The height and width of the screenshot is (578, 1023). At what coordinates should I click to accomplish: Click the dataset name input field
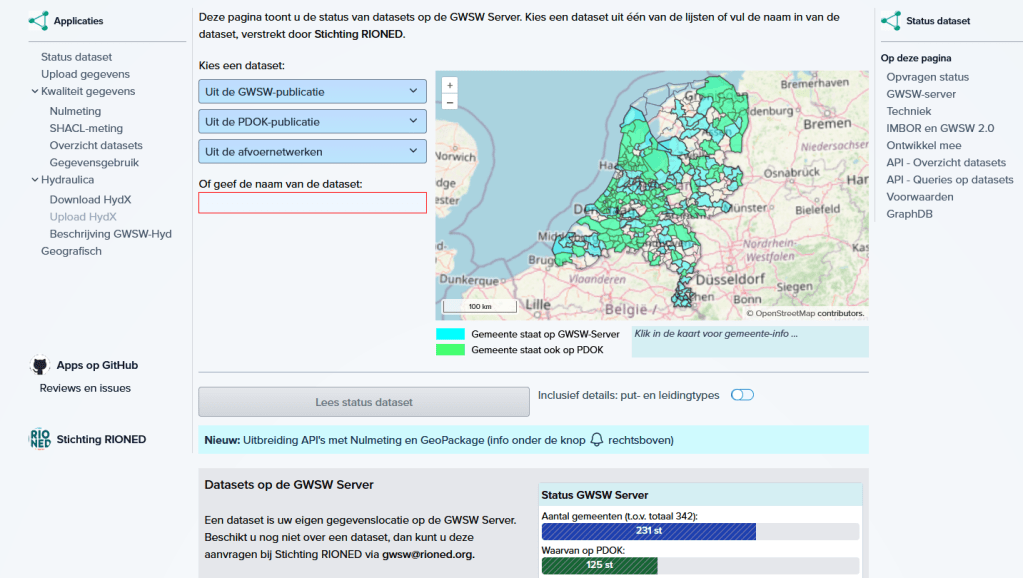pyautogui.click(x=312, y=203)
